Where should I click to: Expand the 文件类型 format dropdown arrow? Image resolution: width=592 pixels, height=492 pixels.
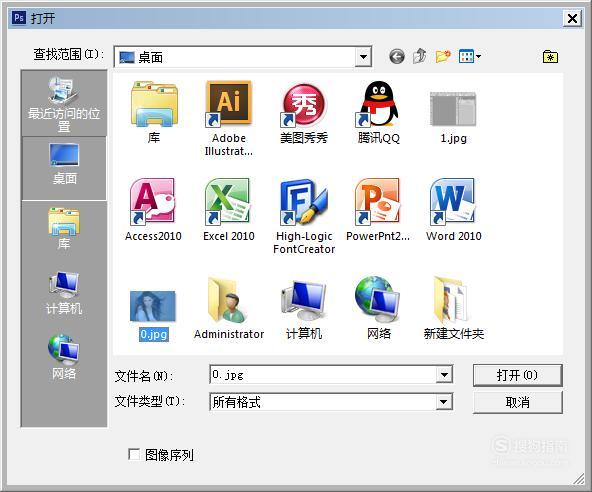[x=444, y=402]
